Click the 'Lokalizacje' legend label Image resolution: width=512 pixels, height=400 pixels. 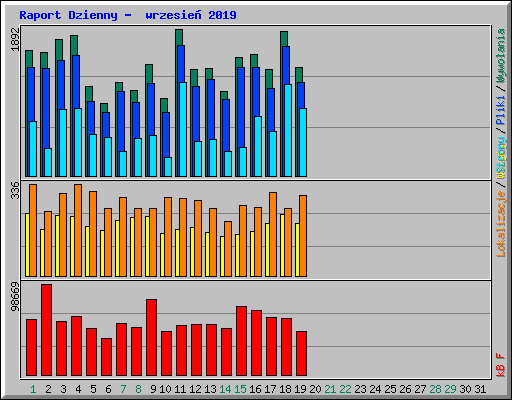(501, 223)
